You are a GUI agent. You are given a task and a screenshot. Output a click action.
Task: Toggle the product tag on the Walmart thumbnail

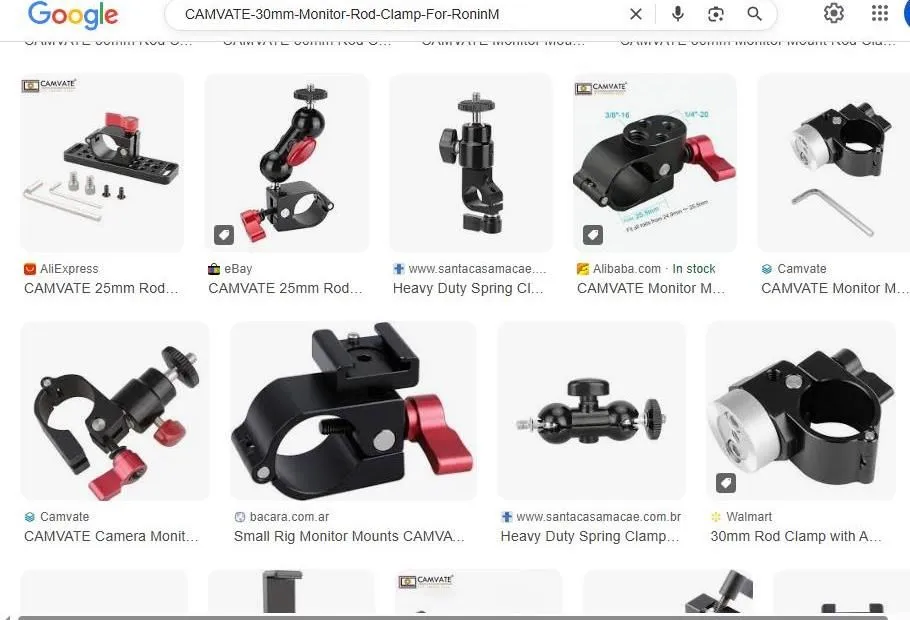coord(726,482)
